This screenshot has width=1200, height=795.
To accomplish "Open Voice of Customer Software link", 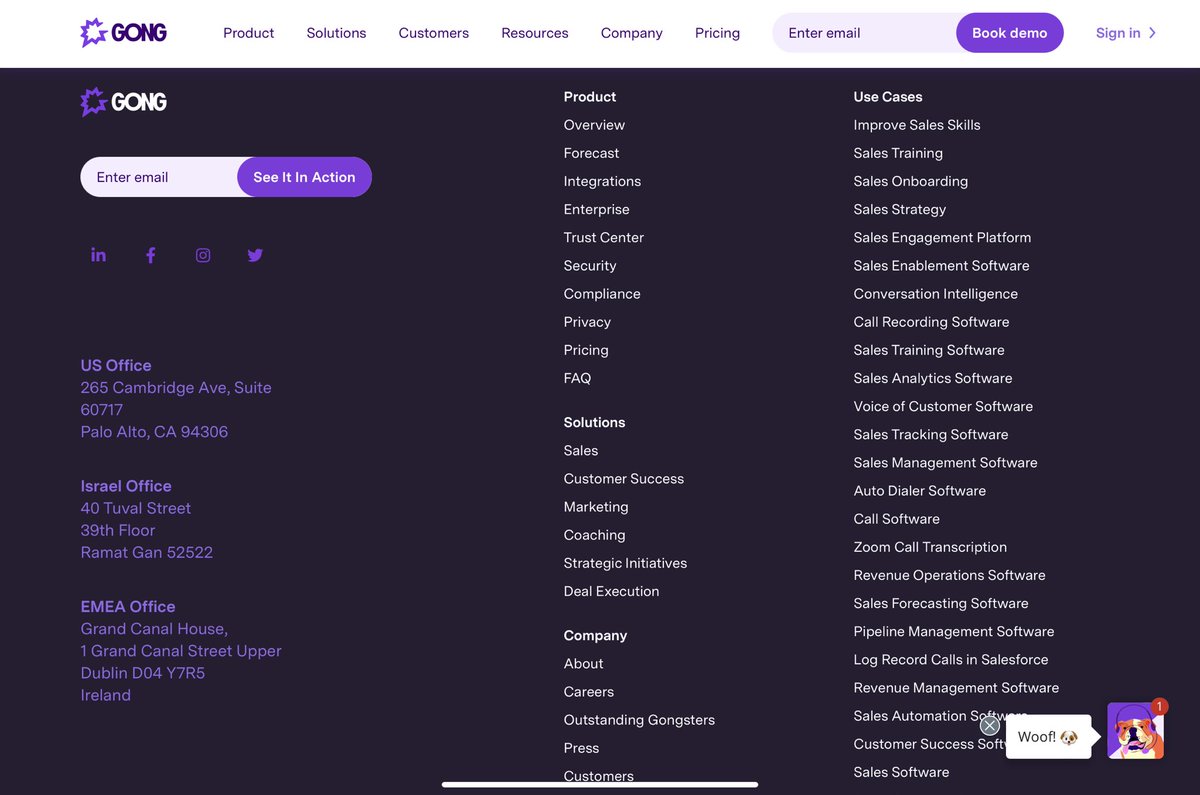I will coord(943,406).
